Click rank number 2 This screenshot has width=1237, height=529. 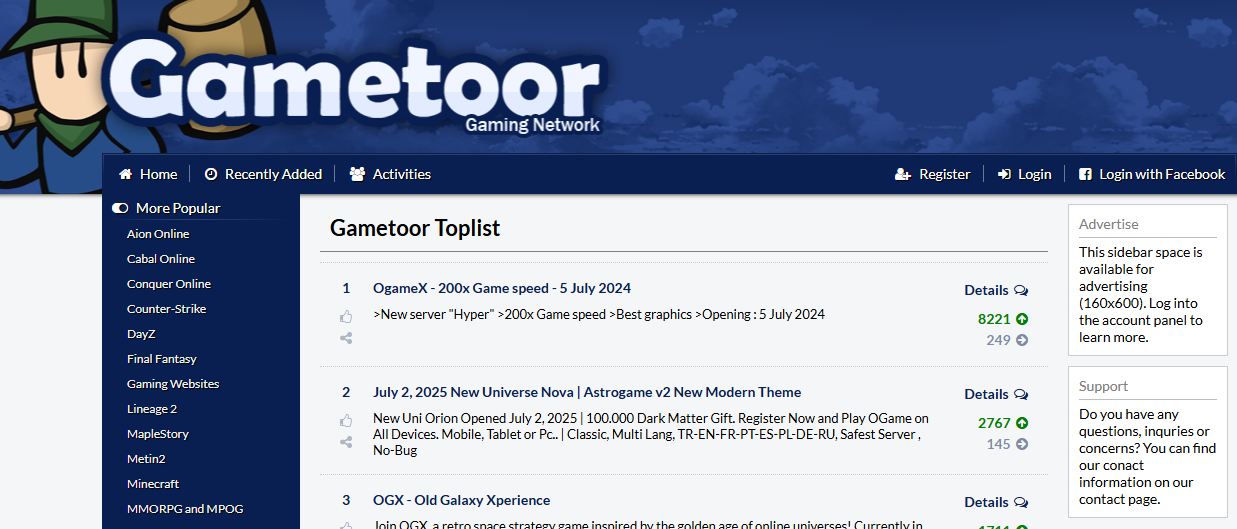point(346,392)
